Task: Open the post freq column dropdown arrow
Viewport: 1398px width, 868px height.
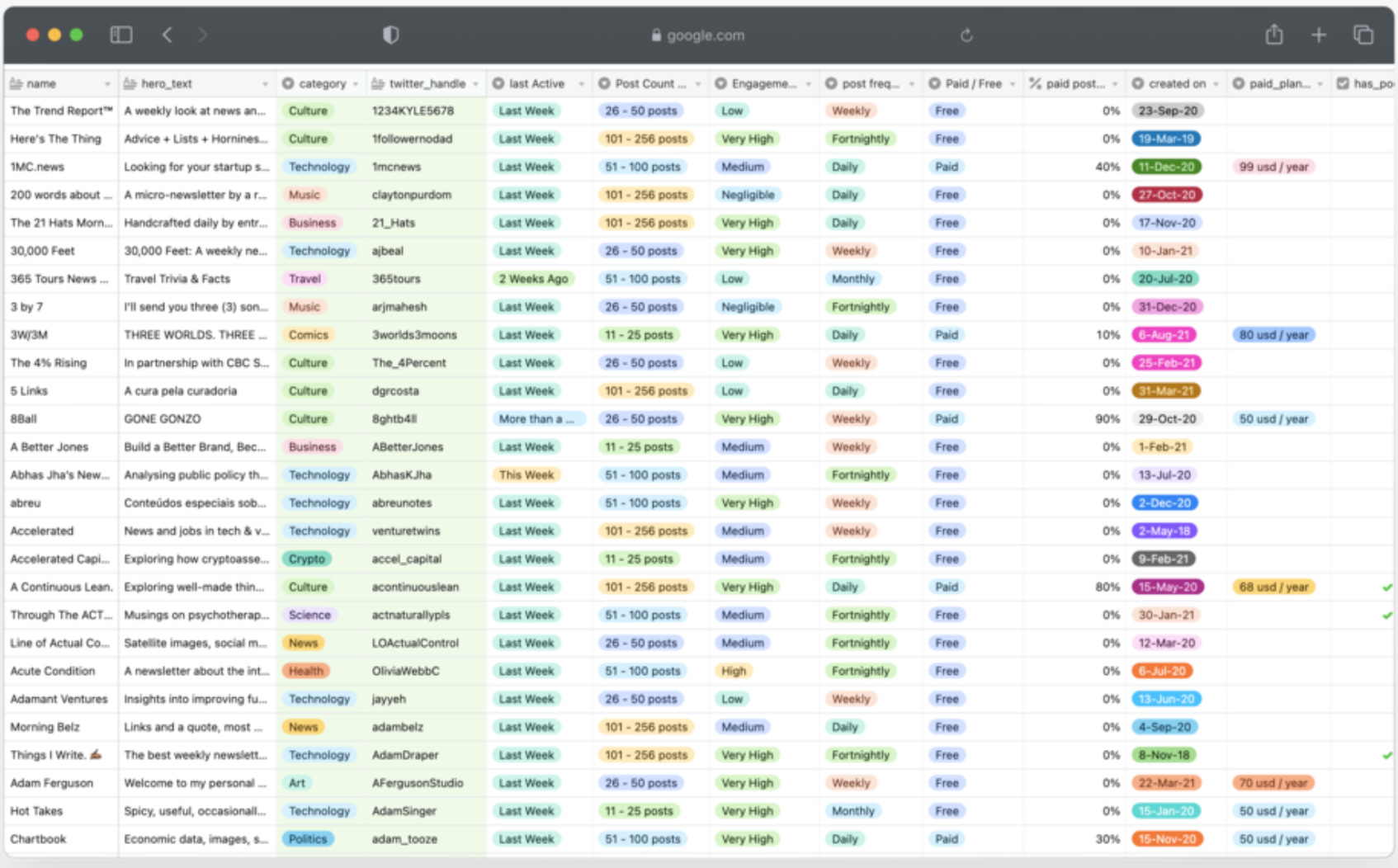Action: [912, 84]
